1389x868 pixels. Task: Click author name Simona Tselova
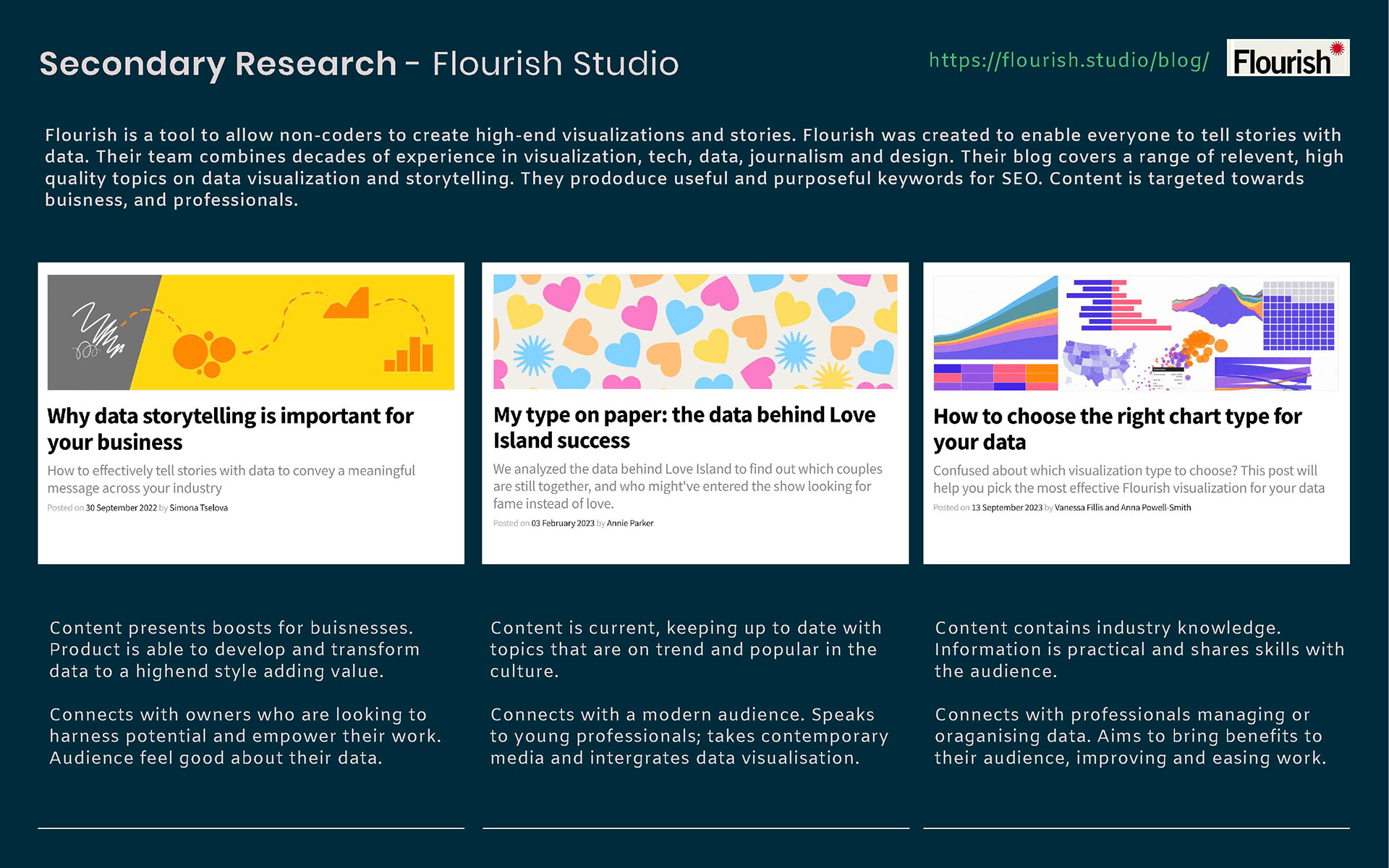point(198,508)
